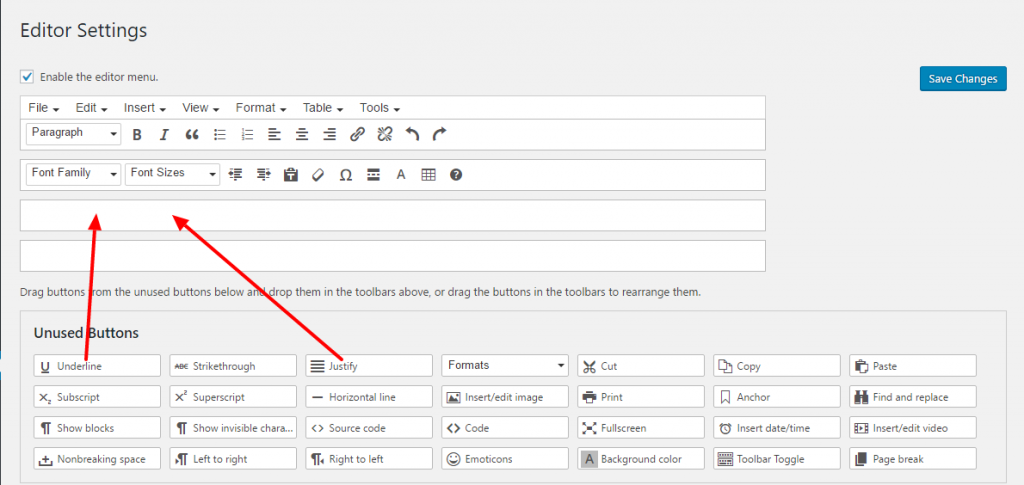
Task: Select the Insert/edit video button
Action: [x=913, y=428]
